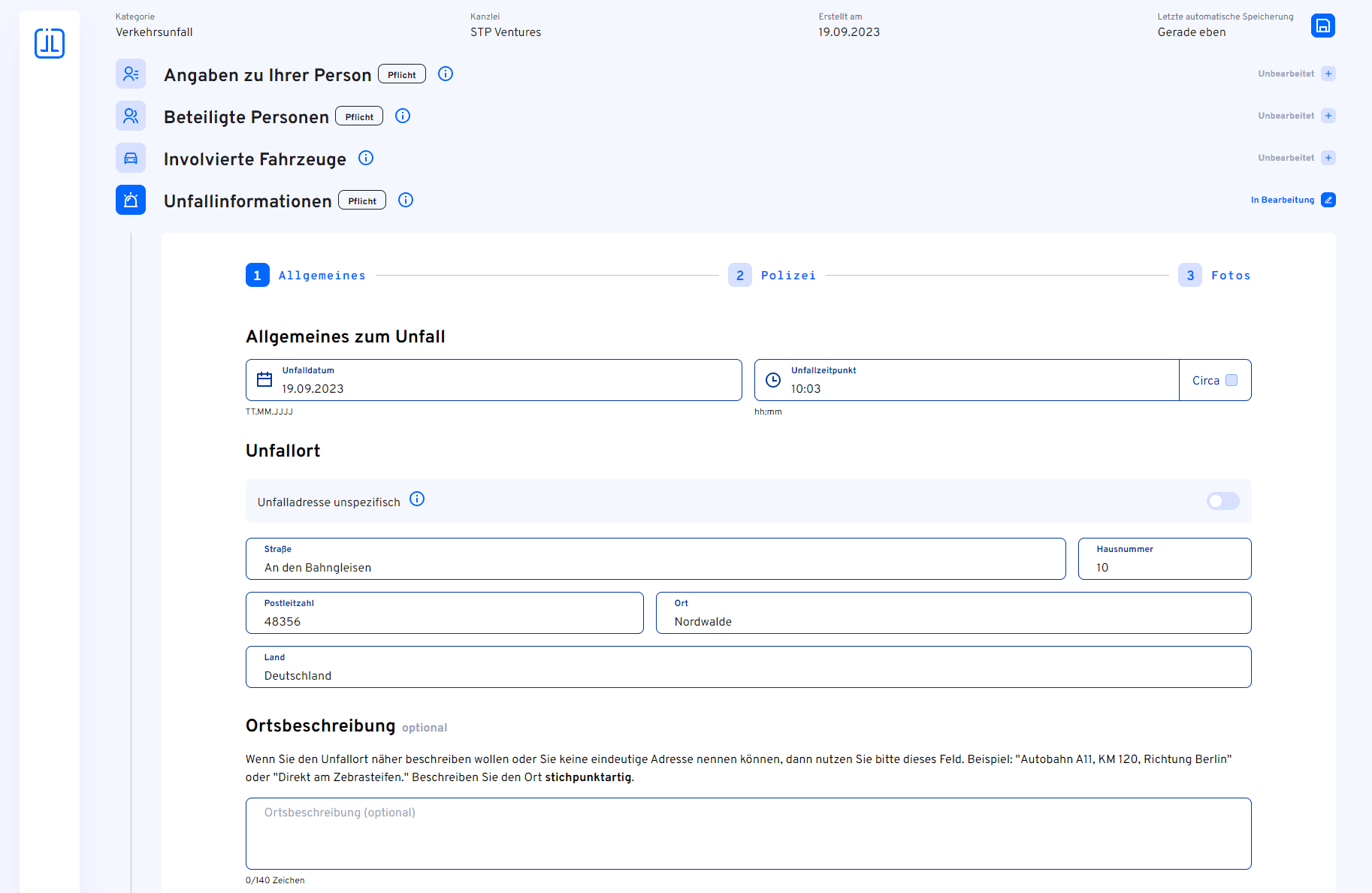Expand Beteiligte Personen with plus icon
Viewport: 1372px width, 893px height.
(1328, 116)
